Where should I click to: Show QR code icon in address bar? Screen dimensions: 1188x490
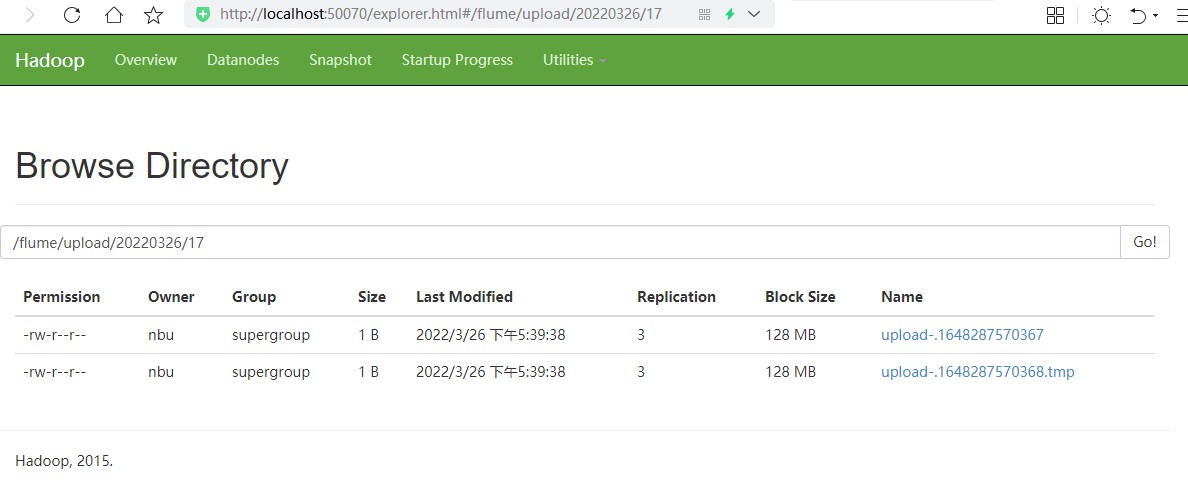(705, 14)
